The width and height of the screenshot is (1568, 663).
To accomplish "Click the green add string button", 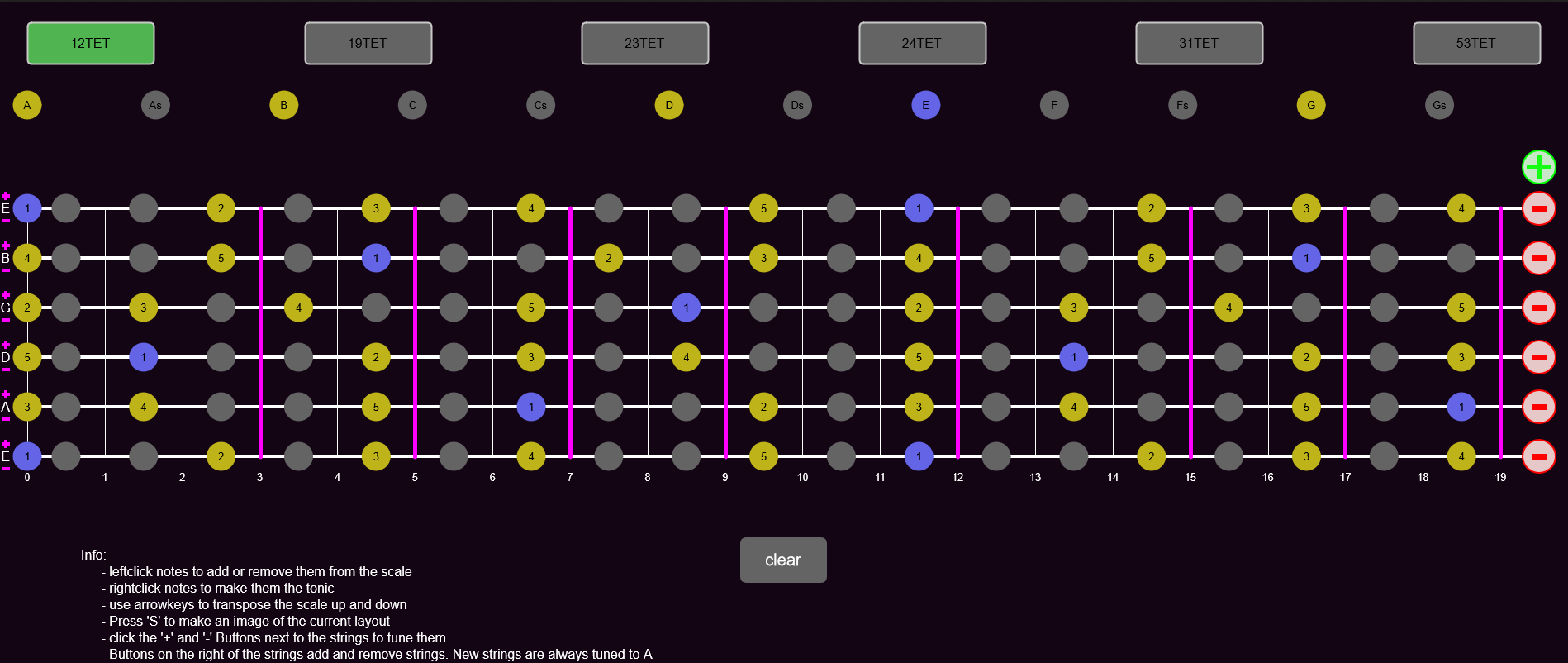I will pos(1538,167).
